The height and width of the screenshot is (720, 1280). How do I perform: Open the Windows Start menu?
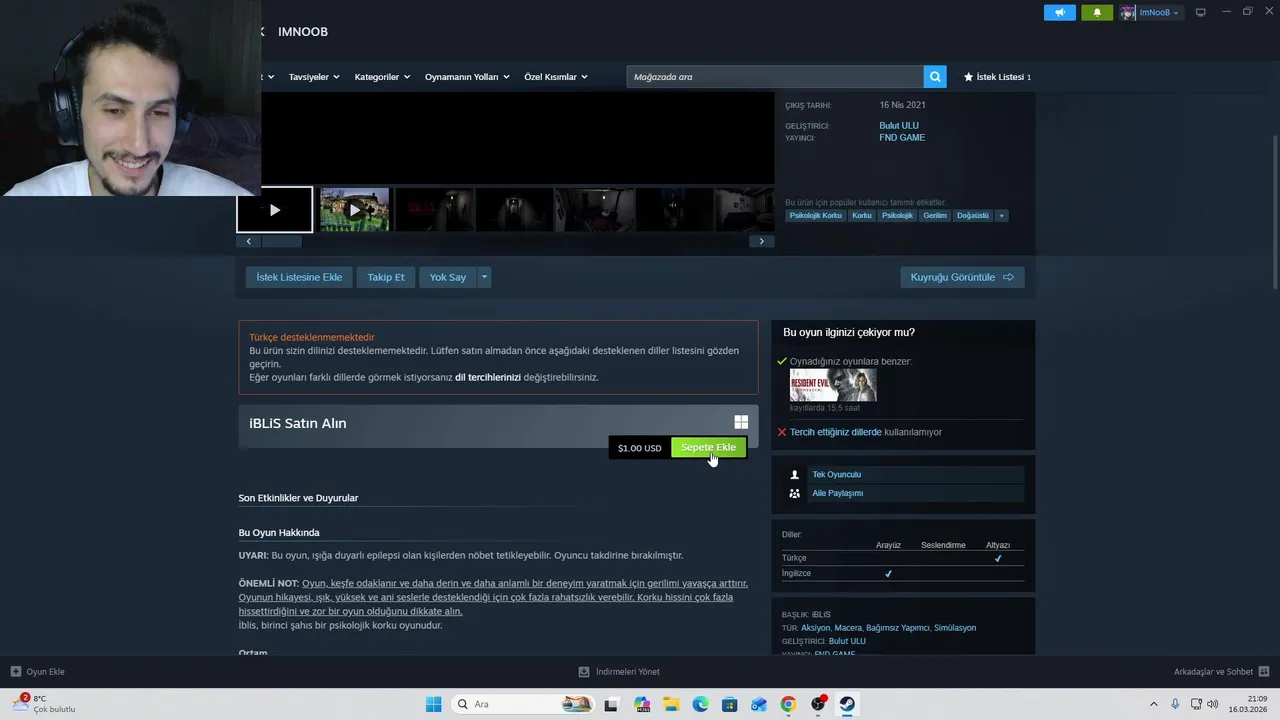coord(433,704)
